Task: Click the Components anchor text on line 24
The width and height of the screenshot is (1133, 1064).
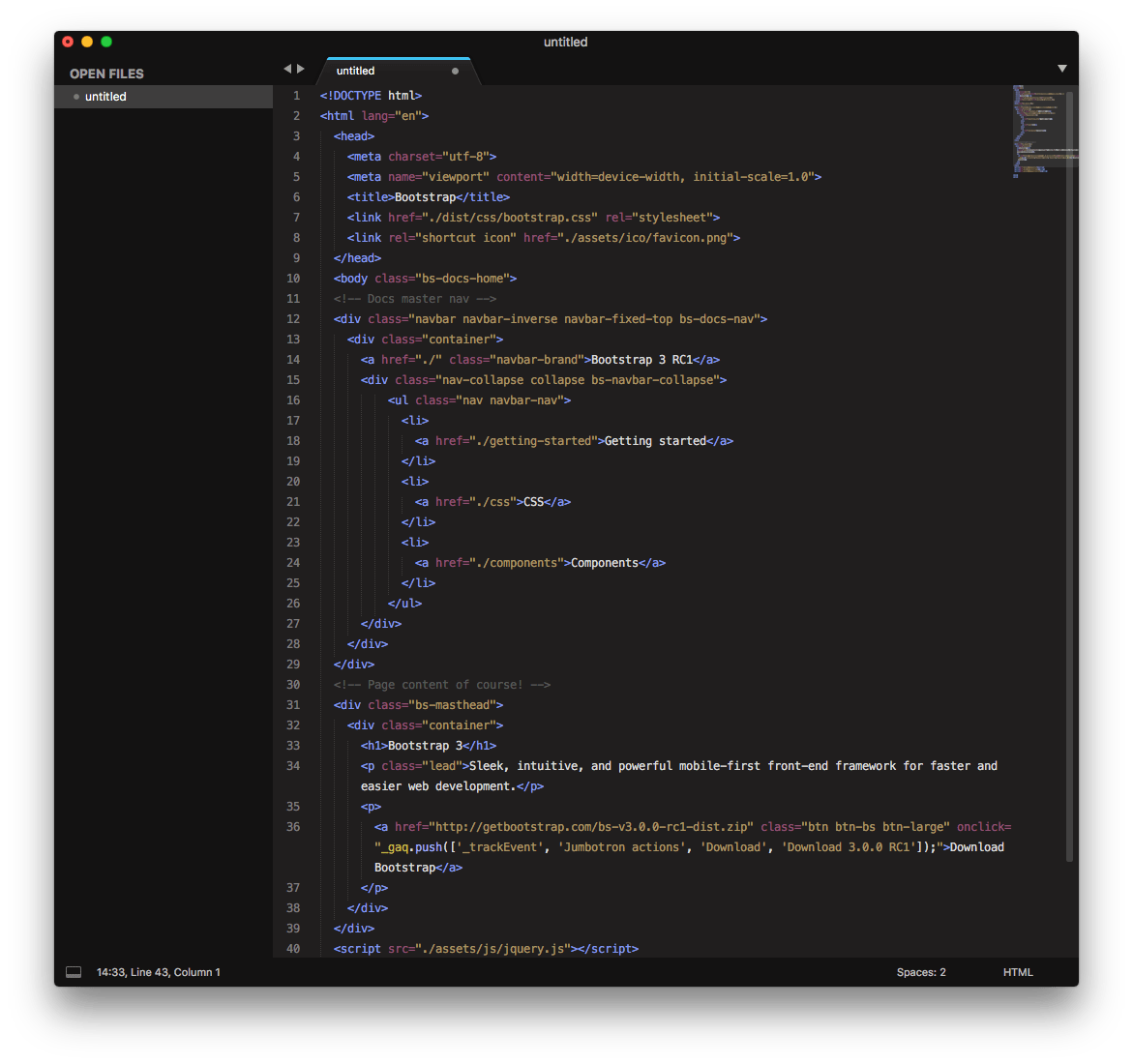Action: [605, 563]
